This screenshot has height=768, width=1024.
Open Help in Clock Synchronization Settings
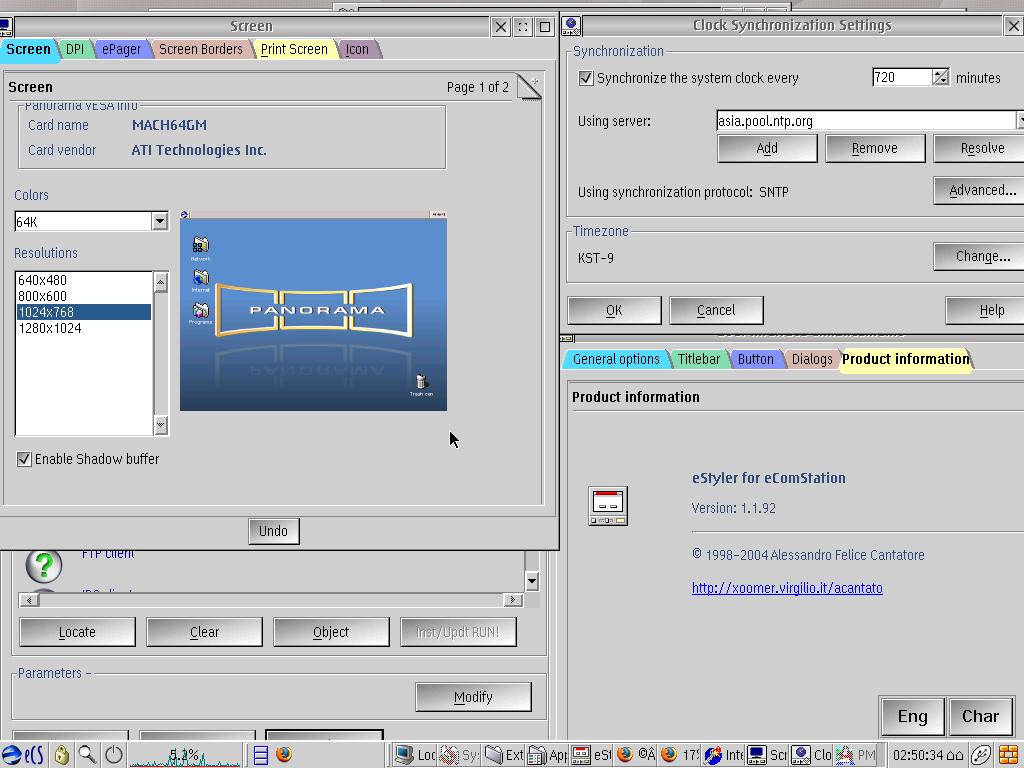point(986,310)
